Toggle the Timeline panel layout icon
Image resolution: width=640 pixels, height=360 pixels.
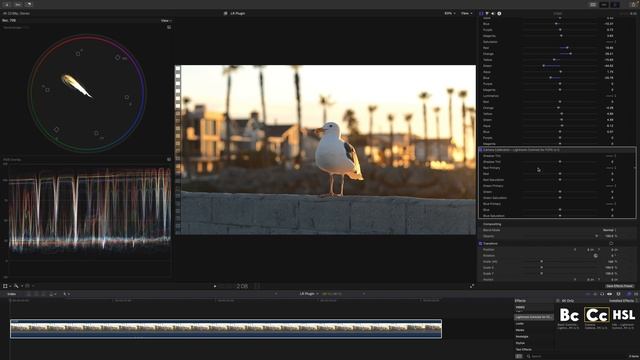[x=604, y=4]
